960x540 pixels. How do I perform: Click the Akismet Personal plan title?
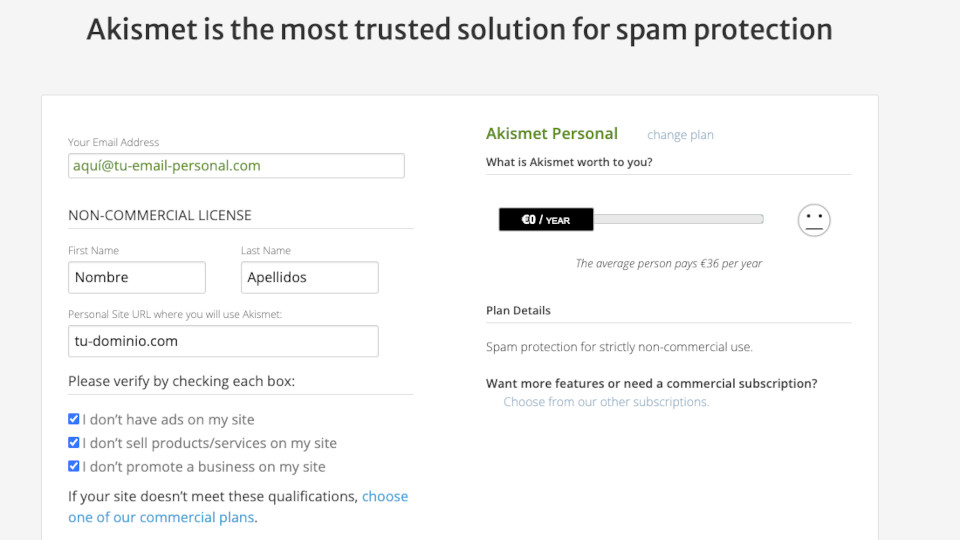click(552, 133)
